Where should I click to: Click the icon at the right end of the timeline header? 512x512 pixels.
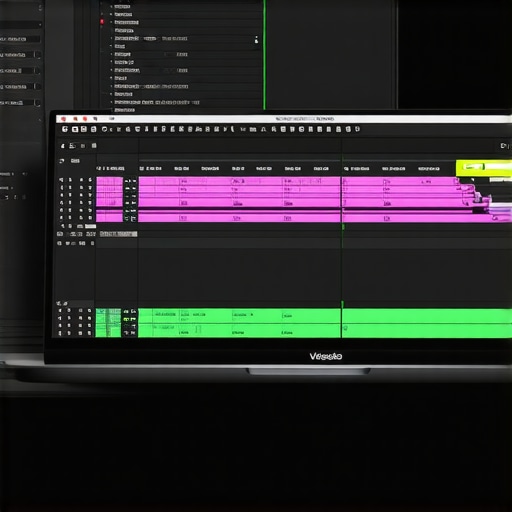504,146
